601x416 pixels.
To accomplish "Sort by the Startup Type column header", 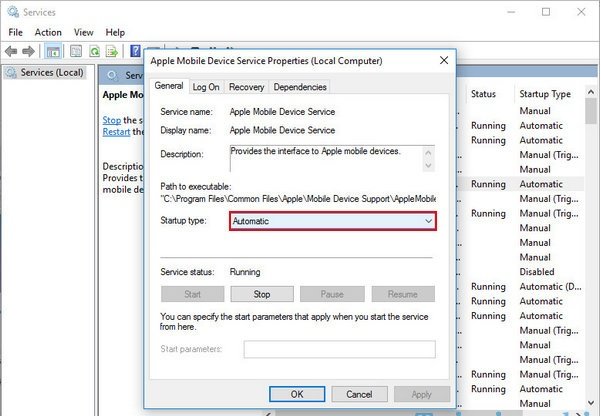I will tap(545, 94).
